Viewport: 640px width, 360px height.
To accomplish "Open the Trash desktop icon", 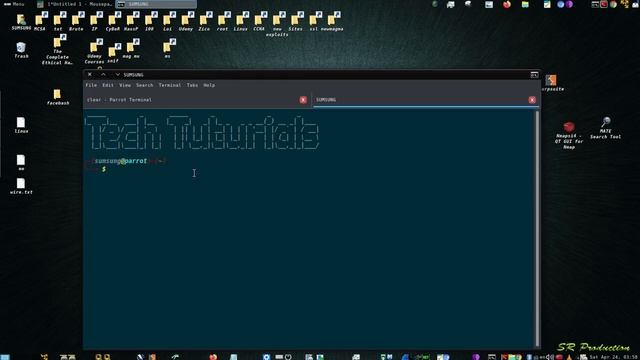I will (21, 50).
